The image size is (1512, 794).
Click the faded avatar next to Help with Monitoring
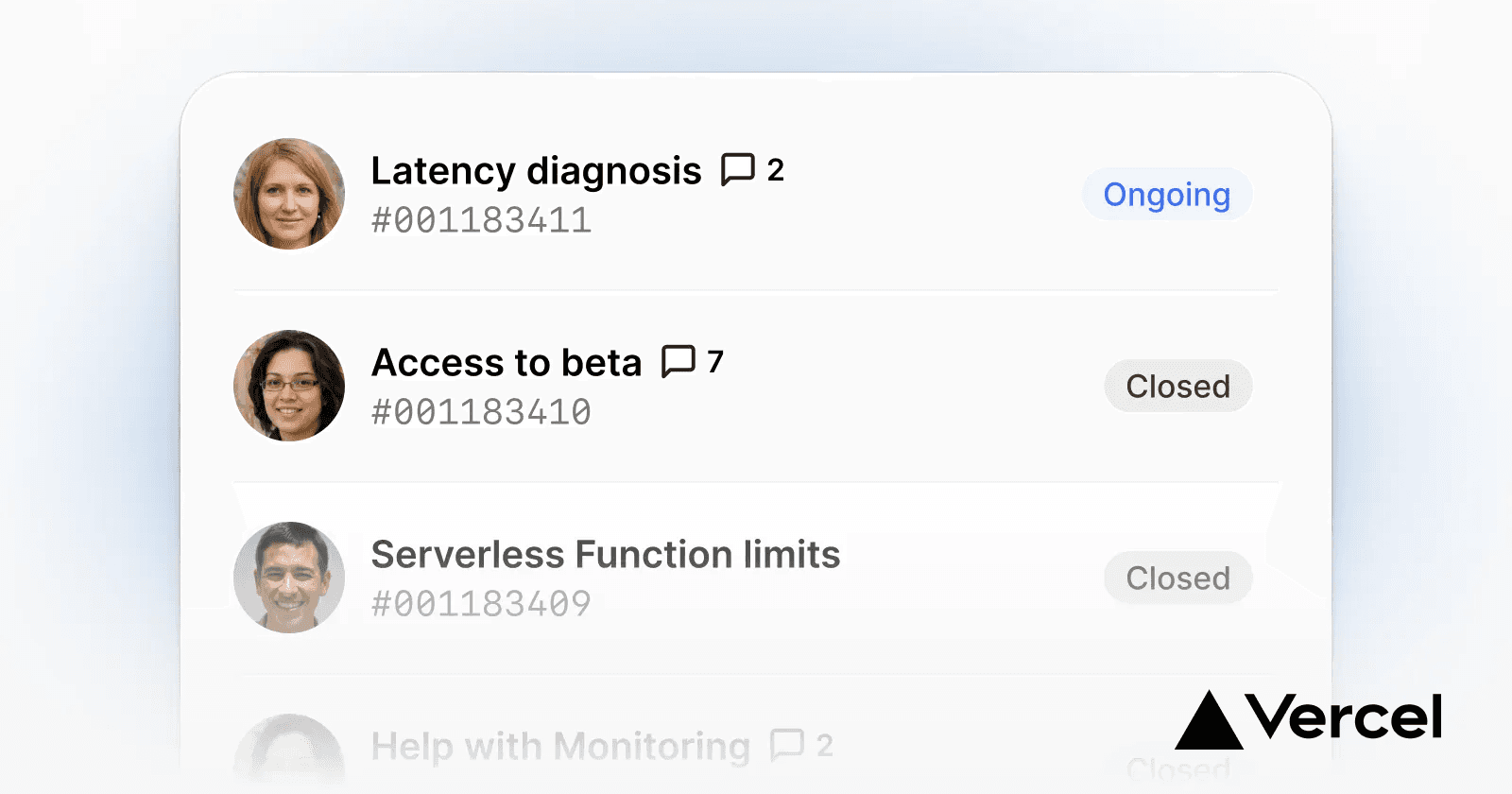click(289, 751)
